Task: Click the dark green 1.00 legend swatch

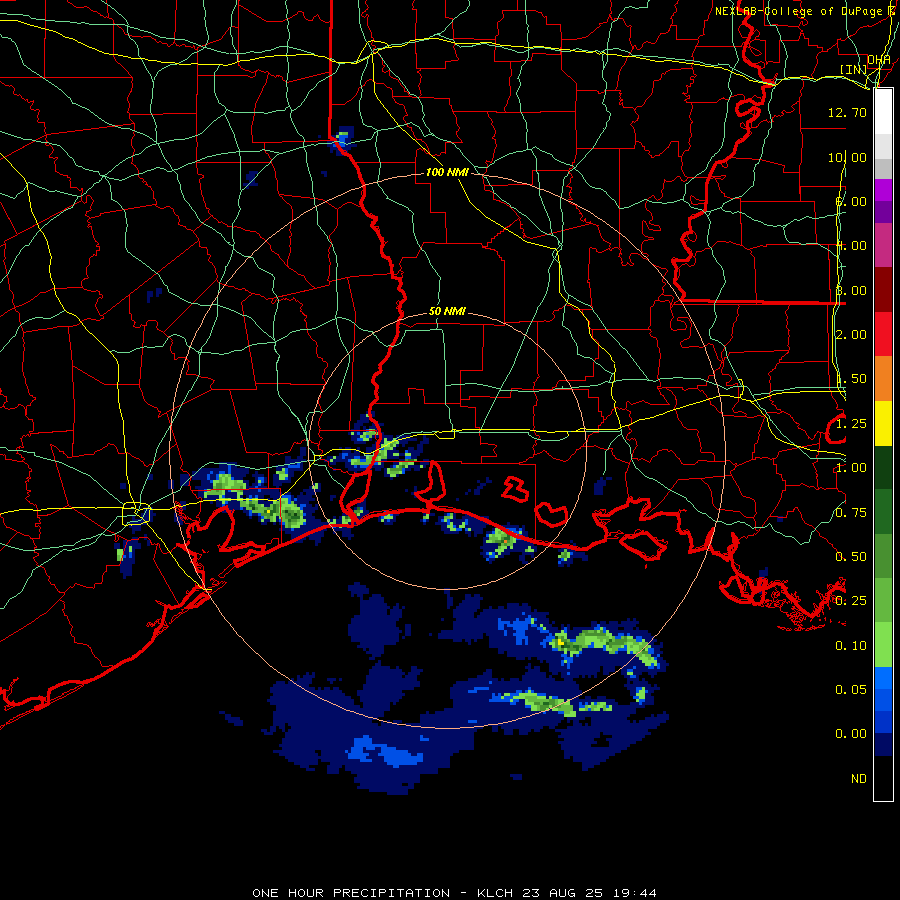Action: (883, 467)
